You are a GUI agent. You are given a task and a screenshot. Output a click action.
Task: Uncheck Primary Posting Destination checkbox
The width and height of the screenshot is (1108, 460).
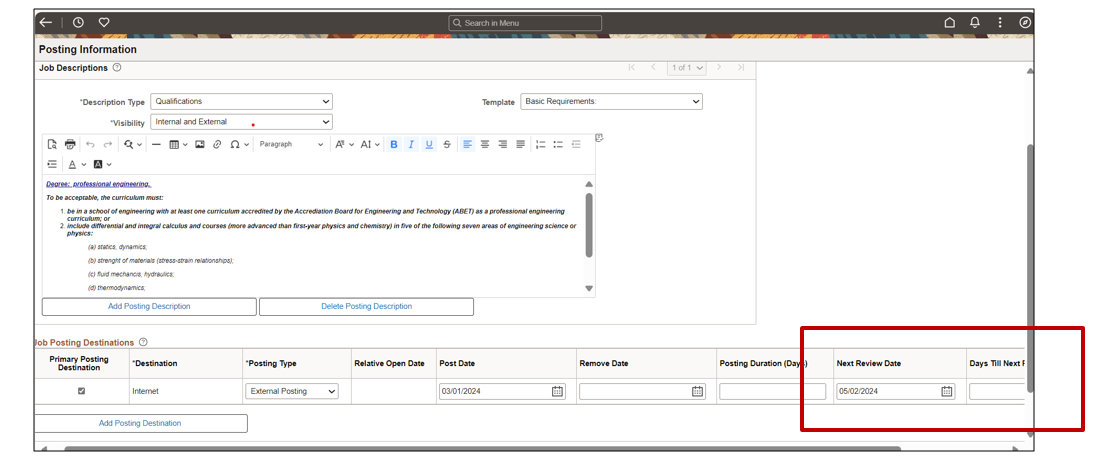click(x=81, y=391)
